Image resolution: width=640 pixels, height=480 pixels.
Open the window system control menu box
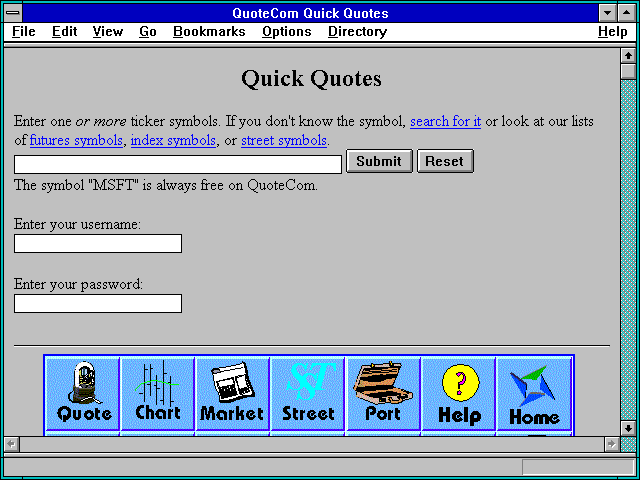[13, 13]
